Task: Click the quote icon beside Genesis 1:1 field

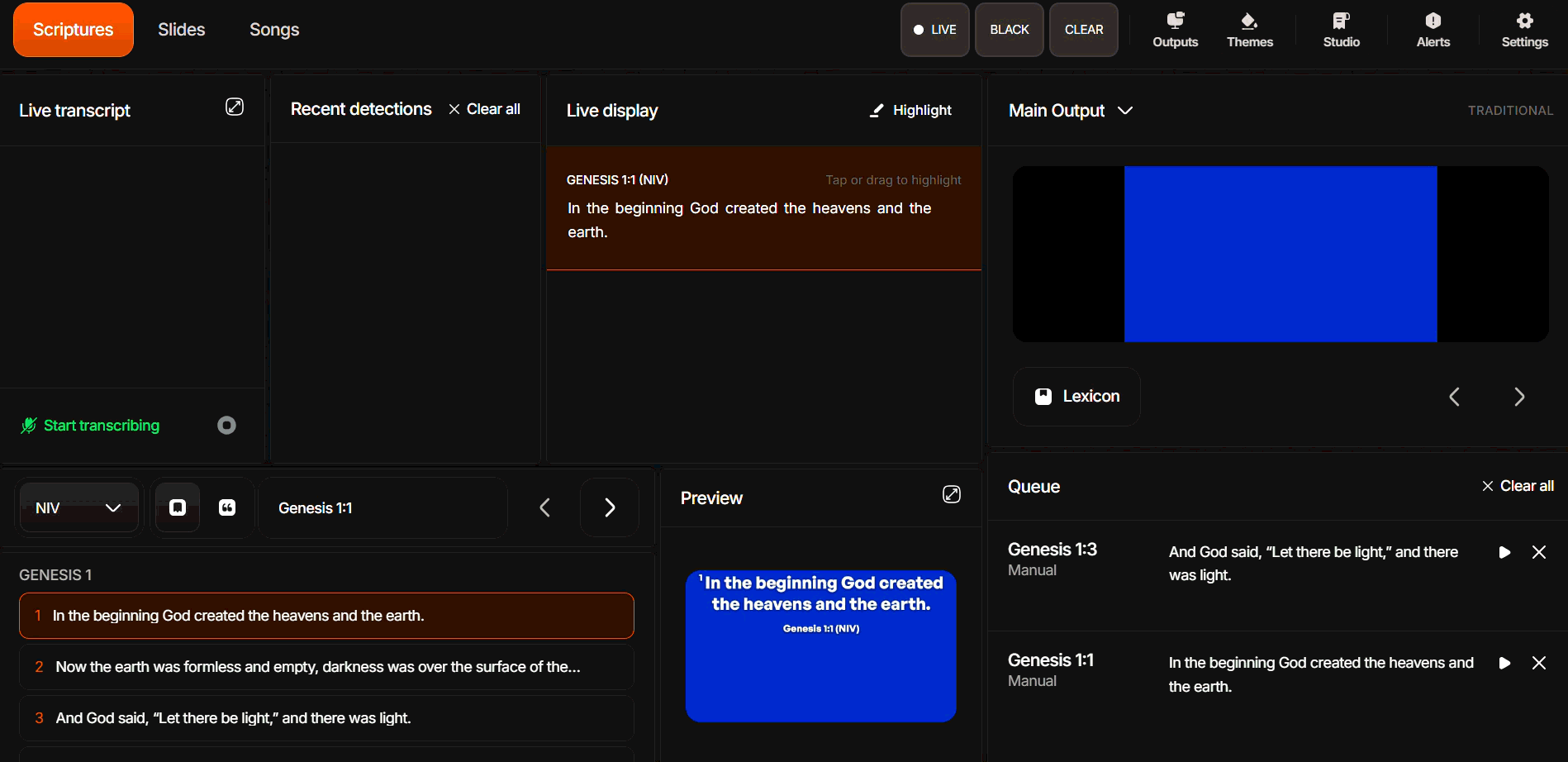Action: [x=227, y=507]
